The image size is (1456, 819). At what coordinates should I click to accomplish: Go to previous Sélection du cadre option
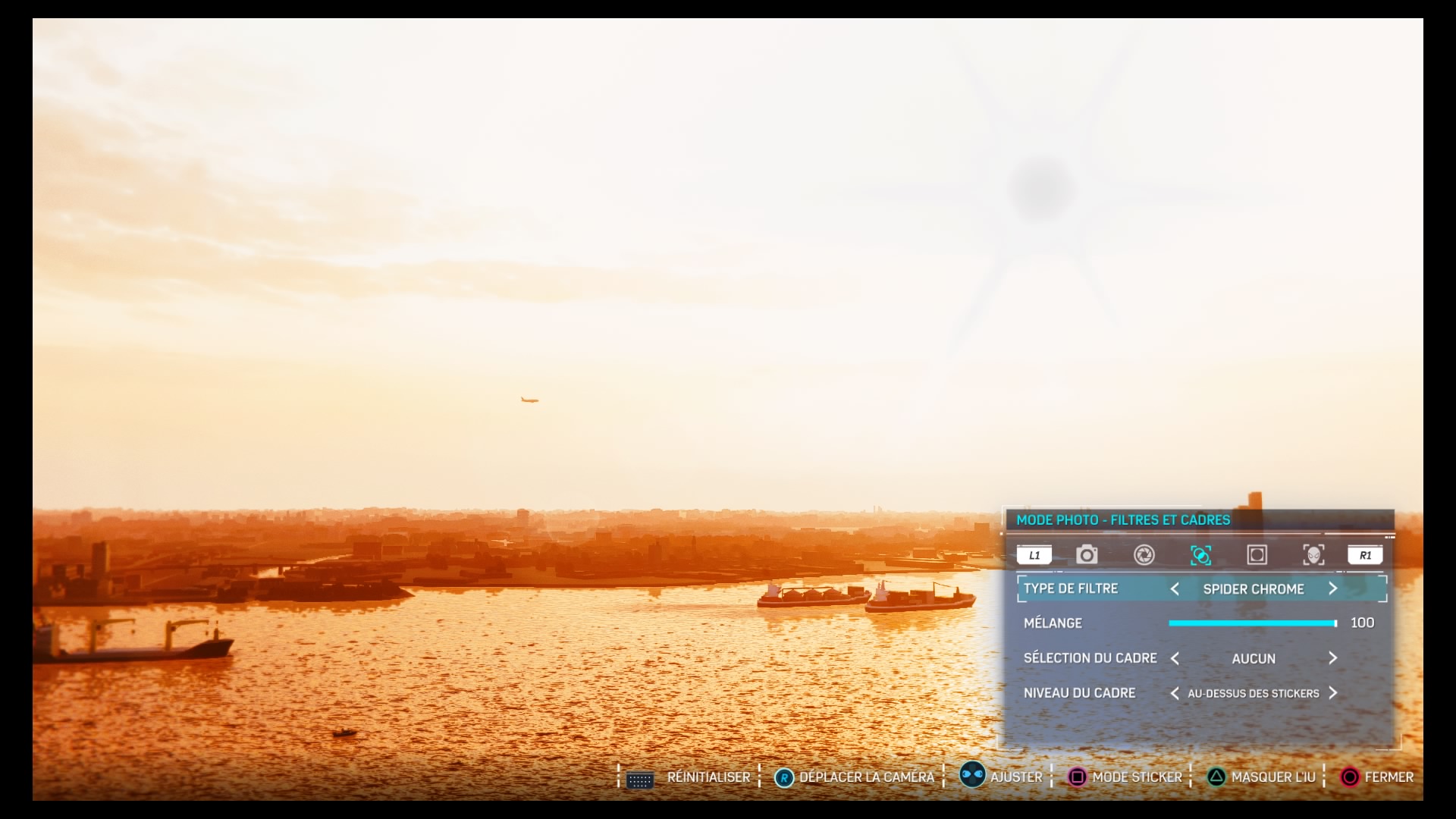1175,658
